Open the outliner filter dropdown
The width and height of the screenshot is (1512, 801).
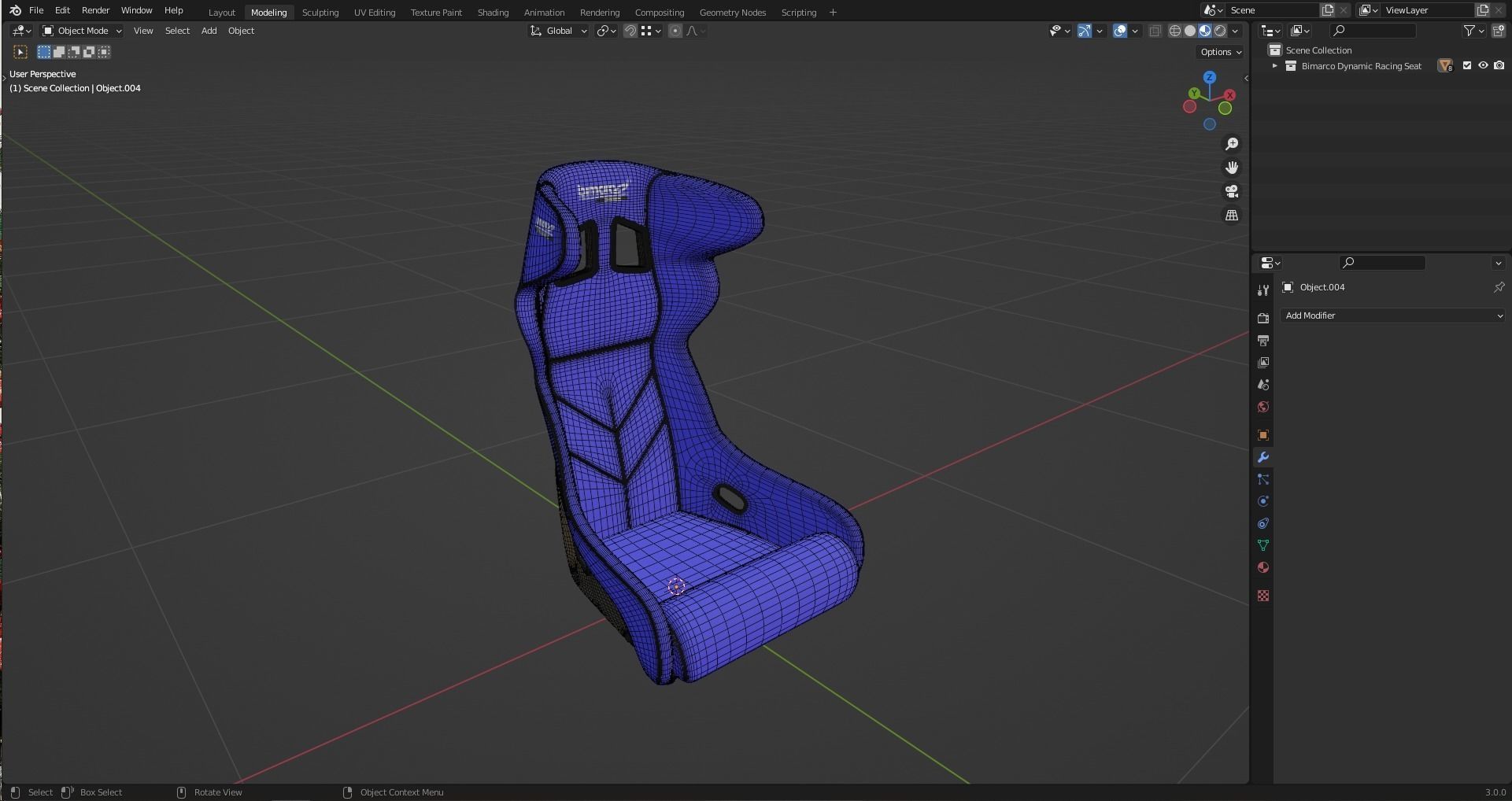coord(1473,31)
